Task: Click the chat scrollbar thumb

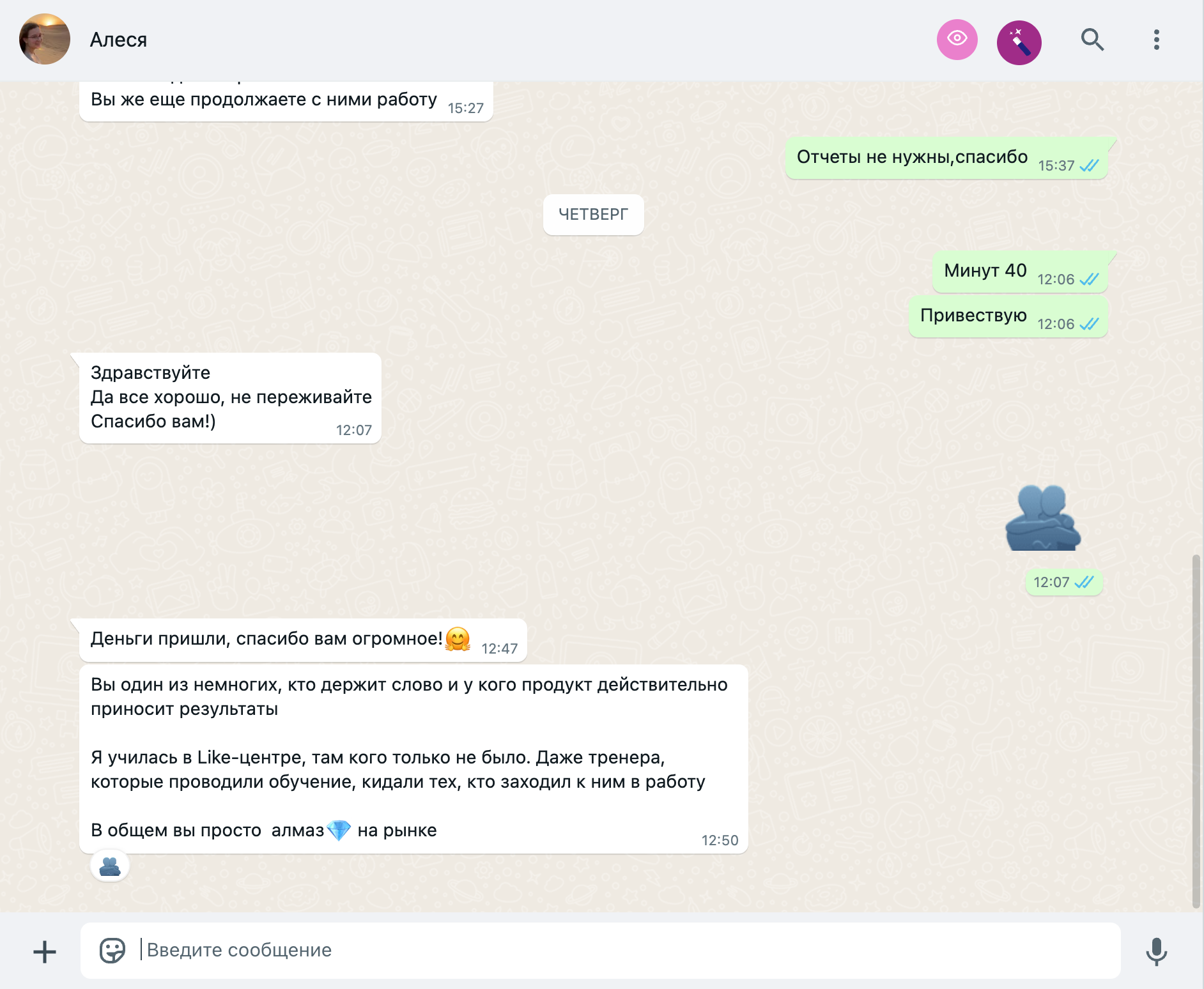Action: [1196, 732]
